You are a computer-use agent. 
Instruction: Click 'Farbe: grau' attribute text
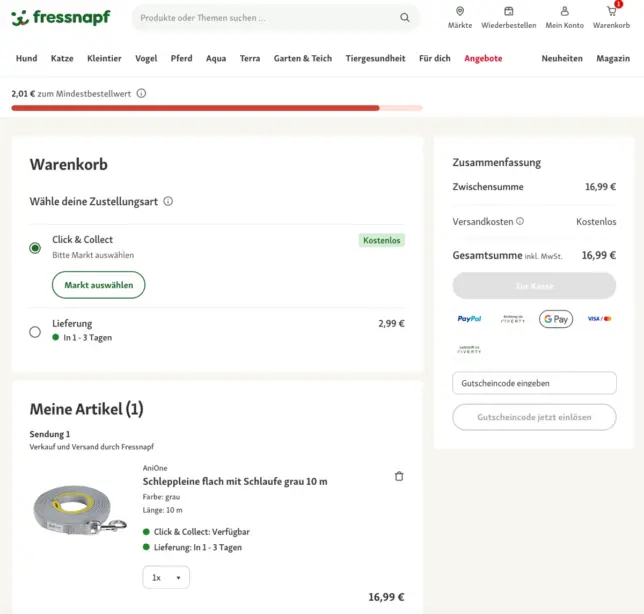click(161, 497)
